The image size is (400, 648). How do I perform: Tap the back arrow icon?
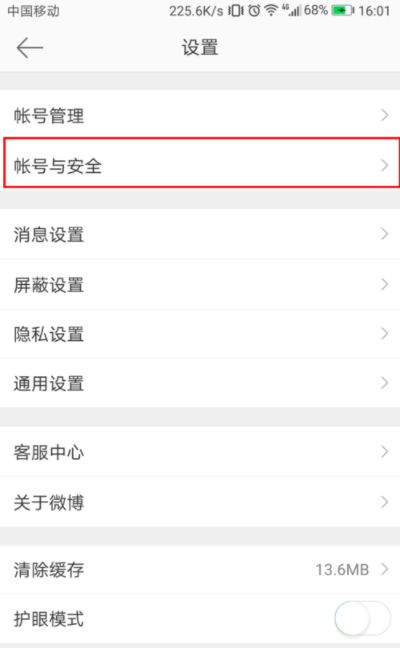pyautogui.click(x=30, y=48)
